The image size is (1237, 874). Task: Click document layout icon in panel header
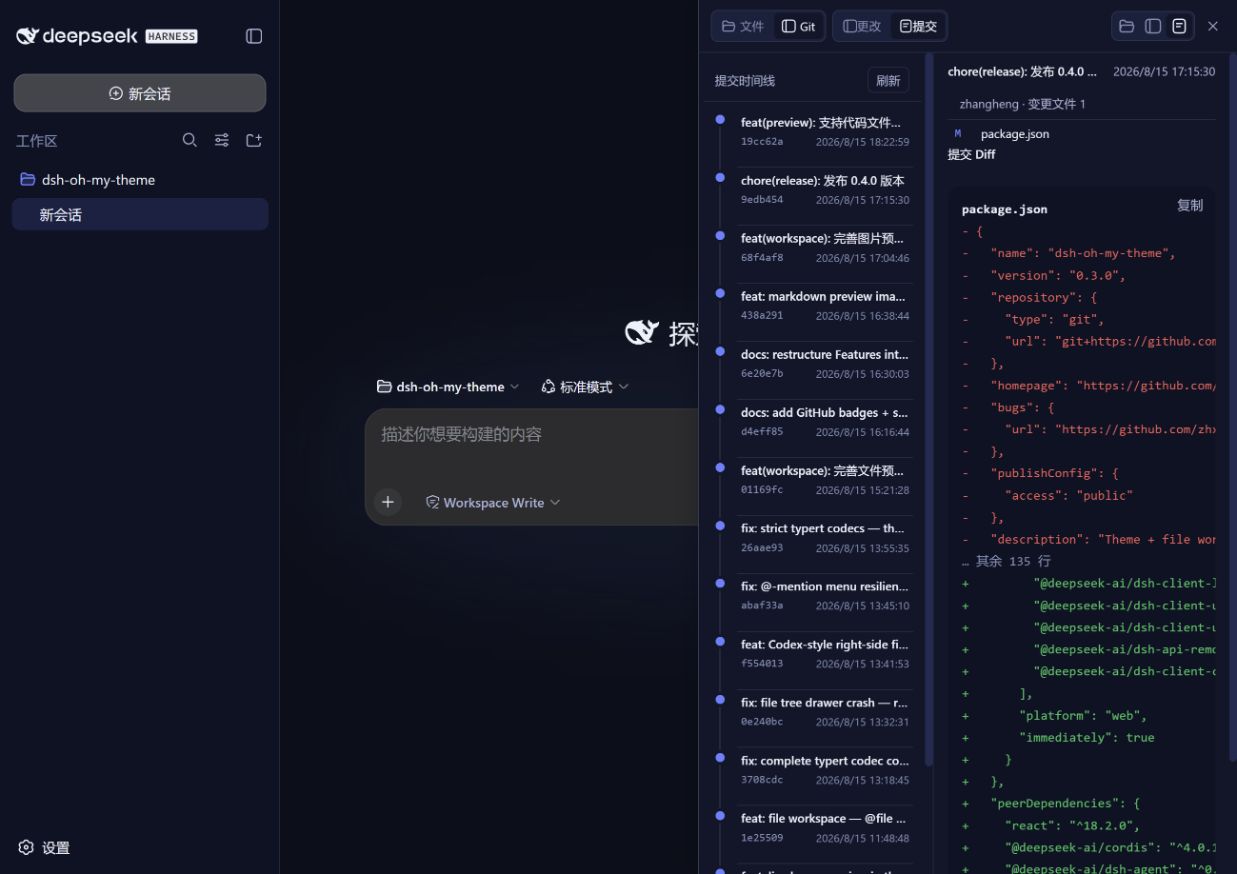[1180, 26]
